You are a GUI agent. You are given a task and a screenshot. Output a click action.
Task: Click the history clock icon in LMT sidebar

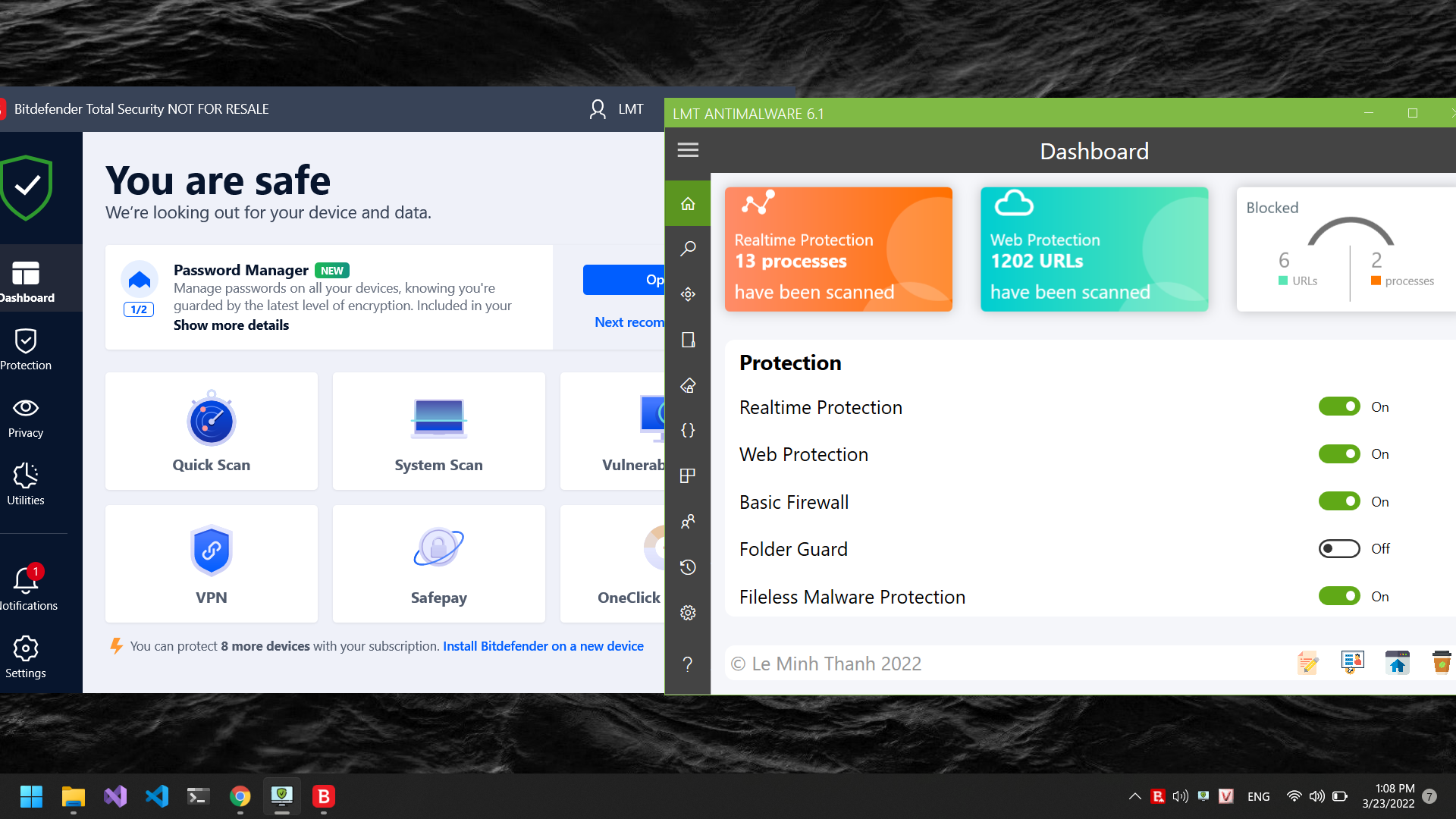coord(688,567)
